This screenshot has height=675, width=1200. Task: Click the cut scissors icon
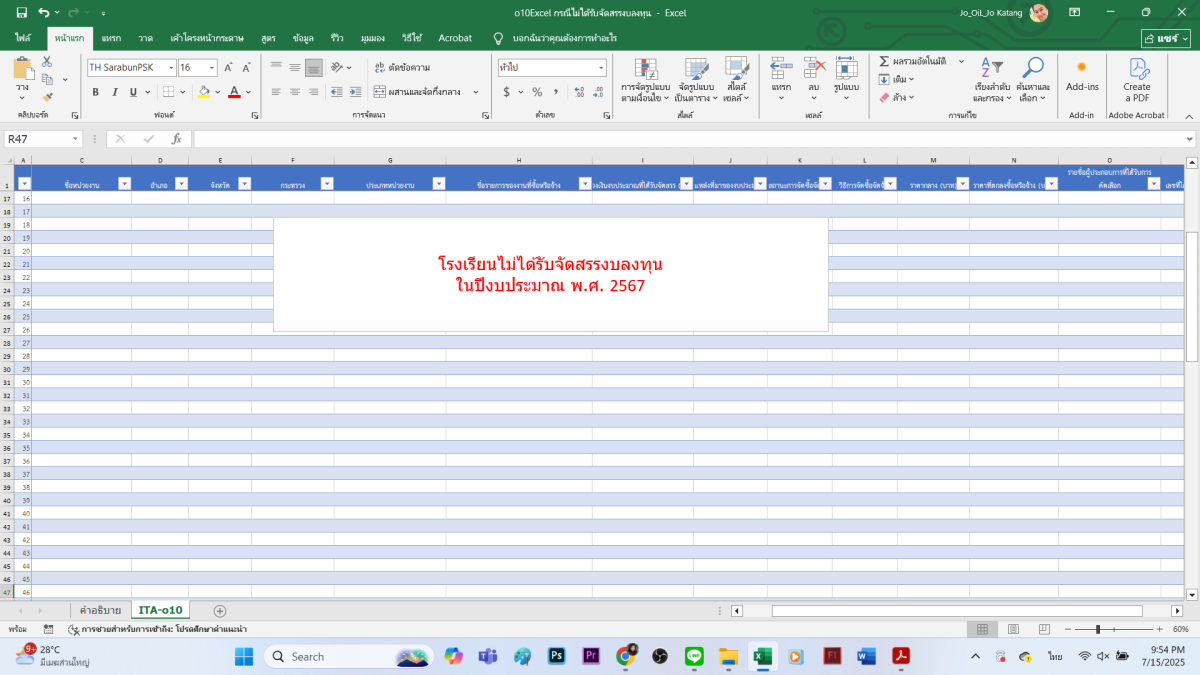coord(47,62)
